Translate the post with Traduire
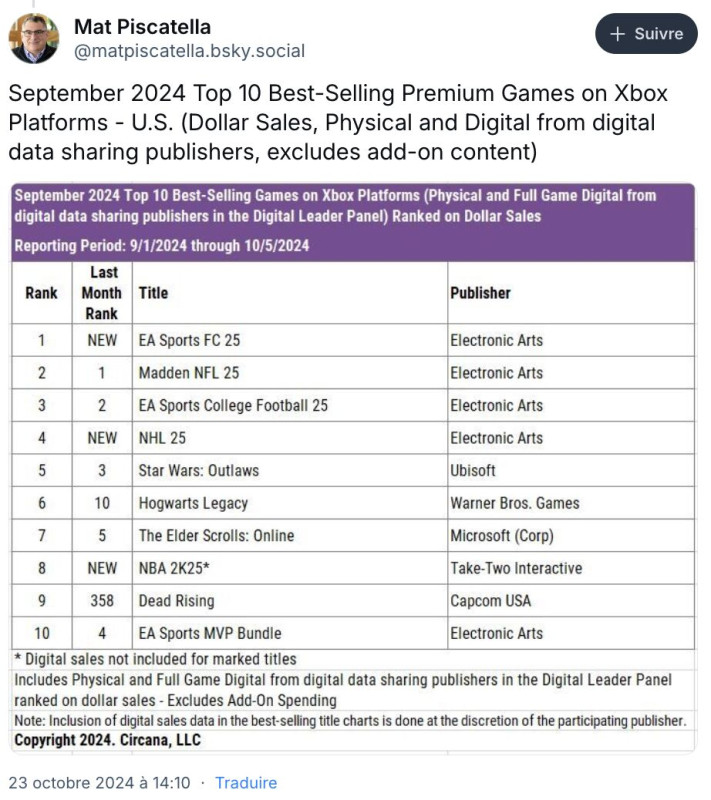This screenshot has width=711, height=800. pyautogui.click(x=246, y=782)
